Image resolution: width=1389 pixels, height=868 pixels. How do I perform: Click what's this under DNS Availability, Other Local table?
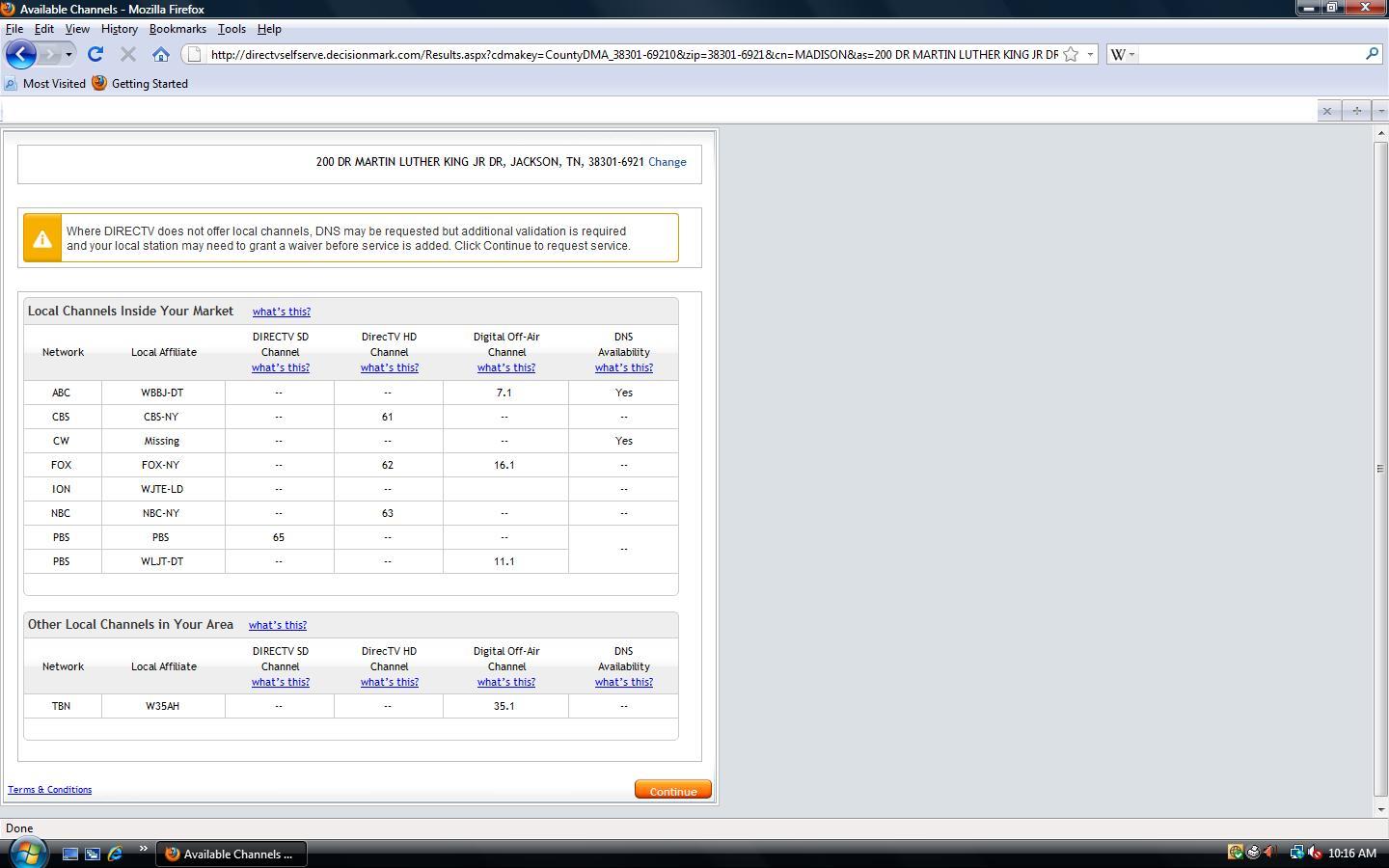point(624,682)
